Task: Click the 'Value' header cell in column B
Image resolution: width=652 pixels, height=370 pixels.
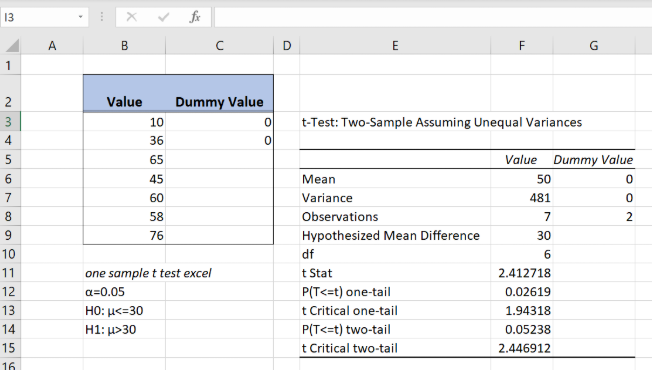Action: click(x=124, y=94)
